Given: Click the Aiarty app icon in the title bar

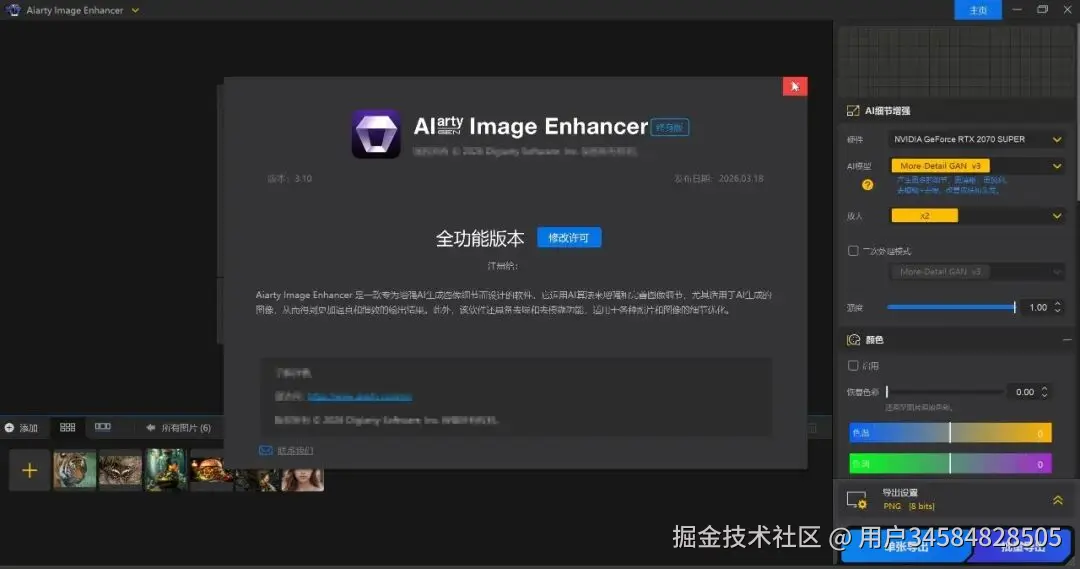Looking at the screenshot, I should 13,10.
